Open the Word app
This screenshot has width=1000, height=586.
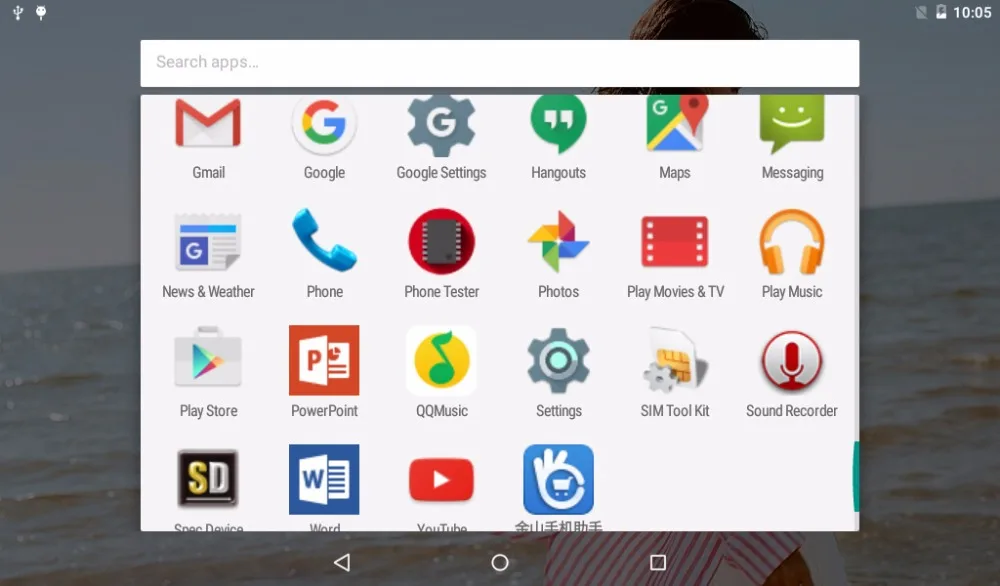point(324,480)
